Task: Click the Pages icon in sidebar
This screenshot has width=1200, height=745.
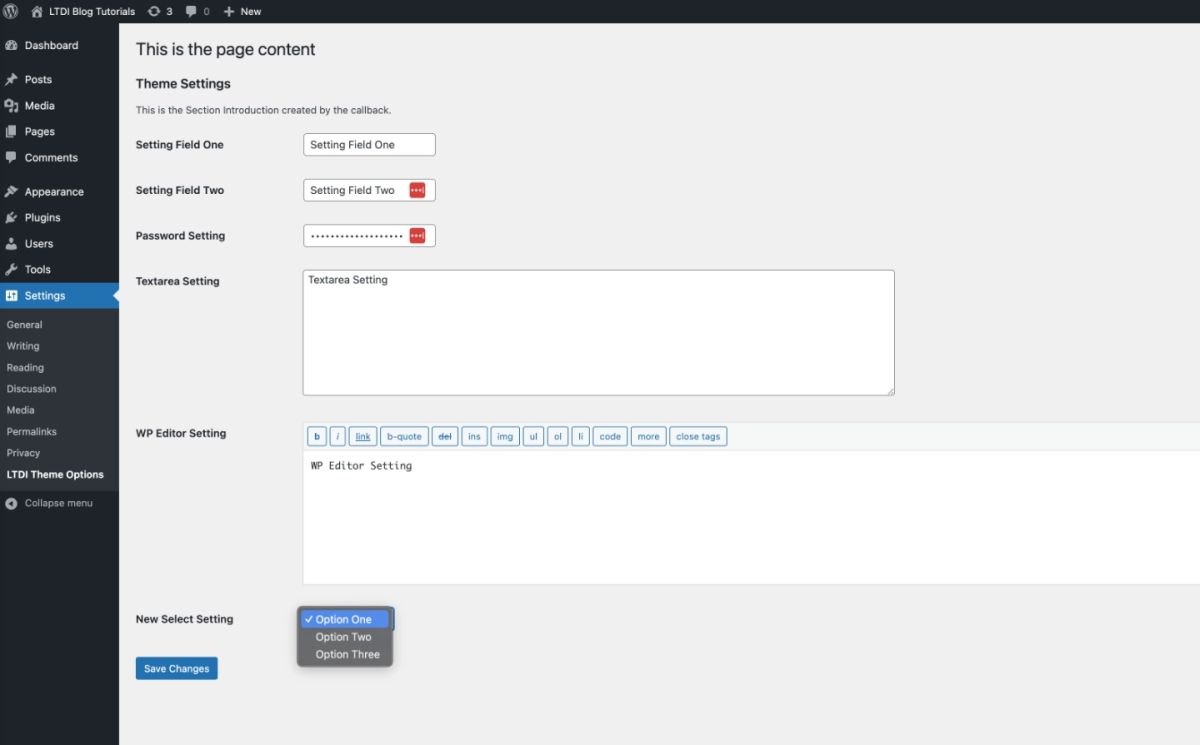Action: [12, 131]
